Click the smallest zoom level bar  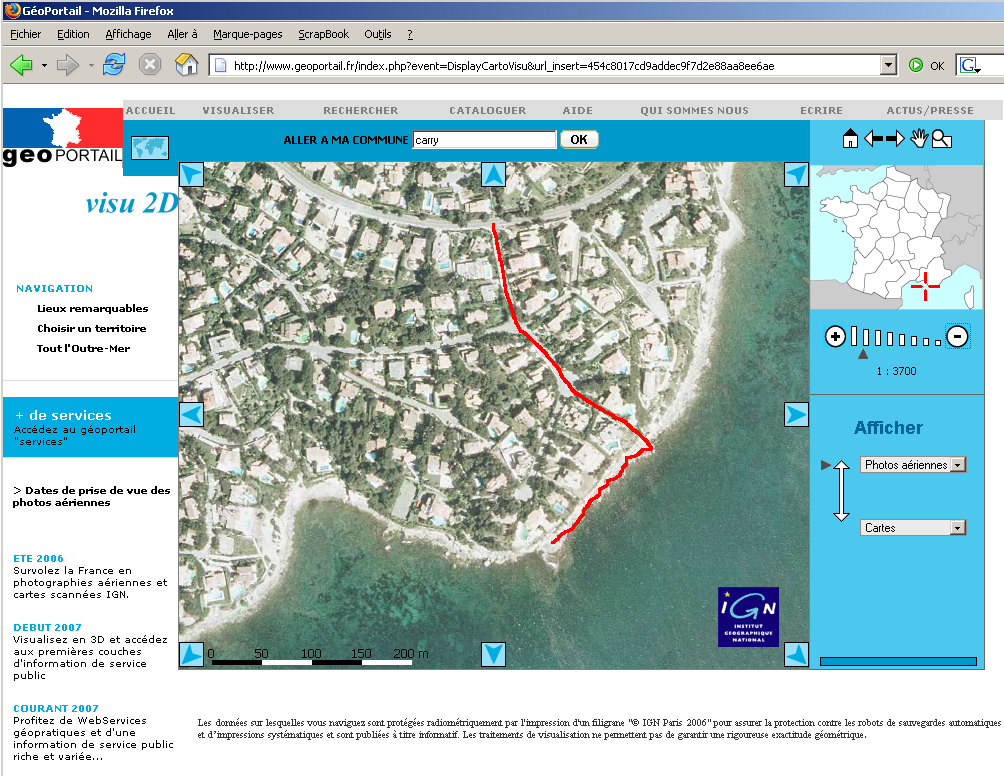[x=938, y=343]
